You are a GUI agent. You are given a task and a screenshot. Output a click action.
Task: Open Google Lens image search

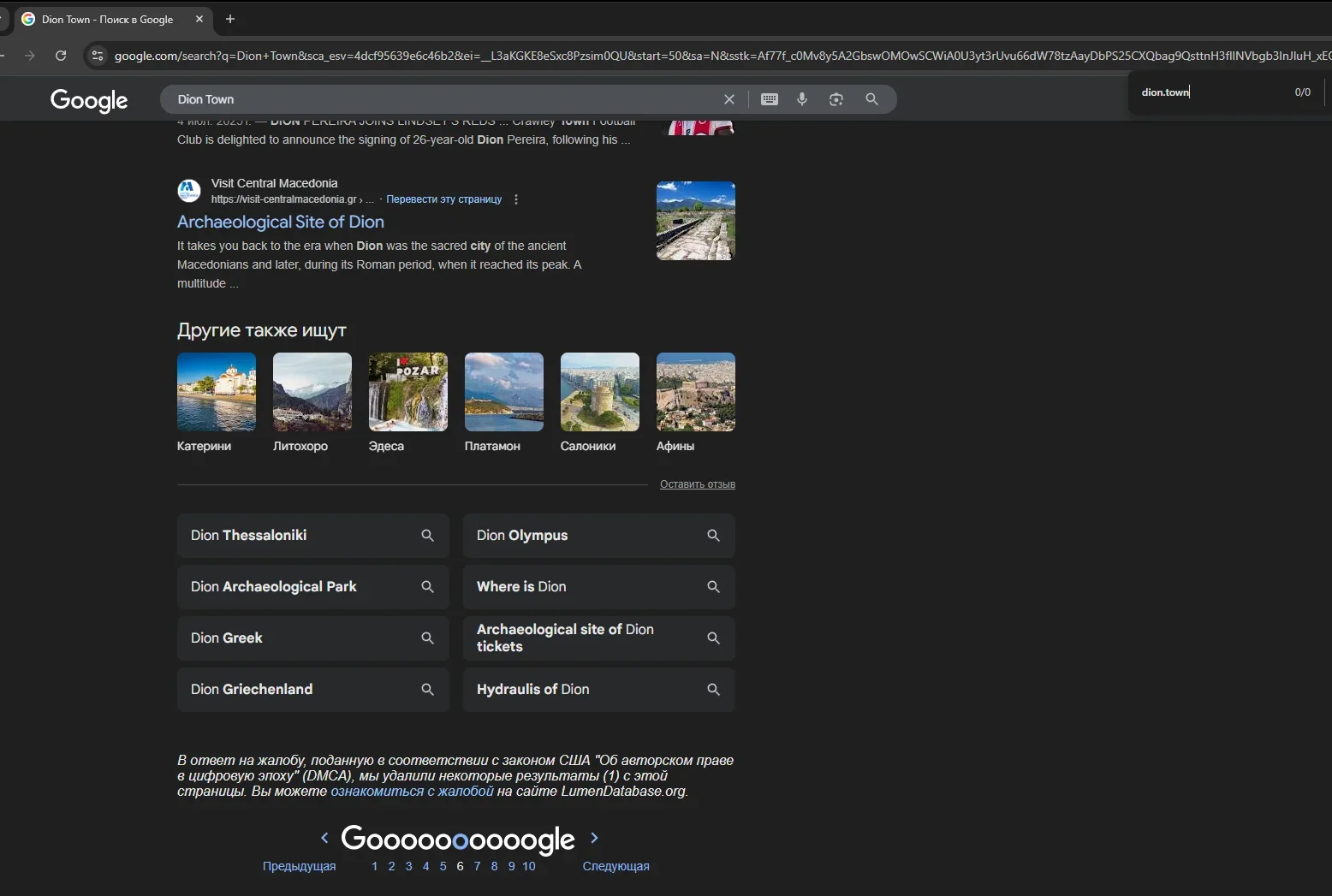tap(836, 99)
